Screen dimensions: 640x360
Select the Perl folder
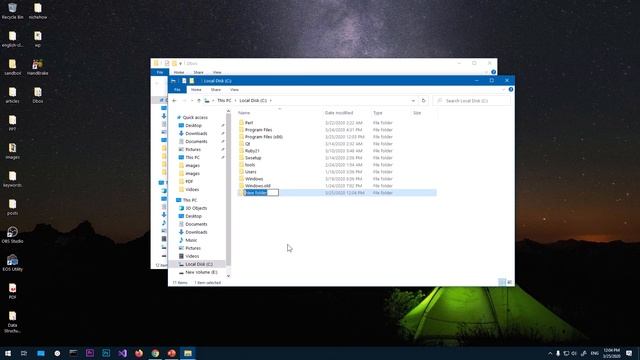point(249,123)
